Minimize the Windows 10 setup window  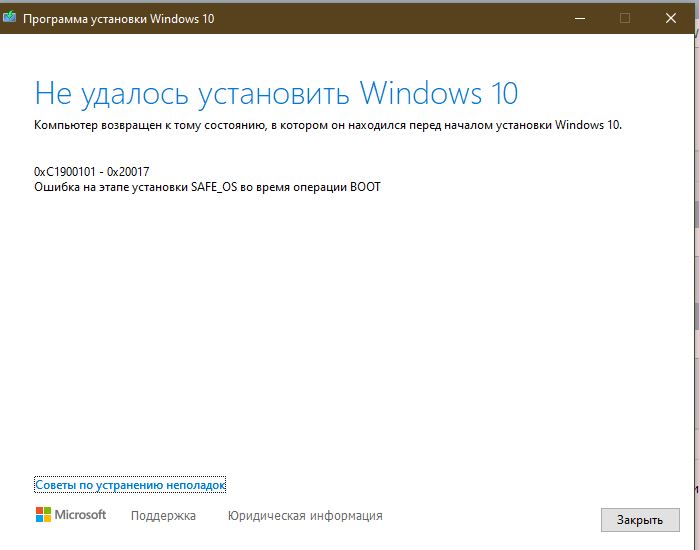point(580,18)
